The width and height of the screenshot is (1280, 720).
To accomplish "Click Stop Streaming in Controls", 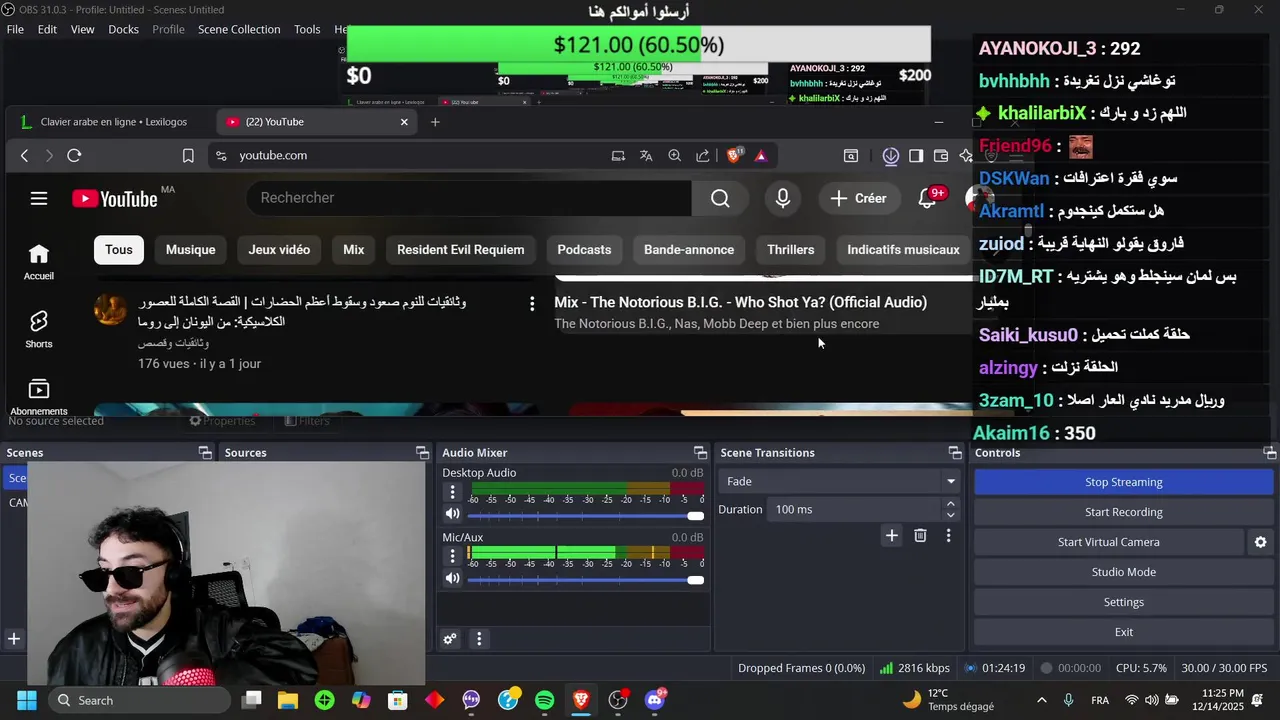I will [x=1123, y=482].
